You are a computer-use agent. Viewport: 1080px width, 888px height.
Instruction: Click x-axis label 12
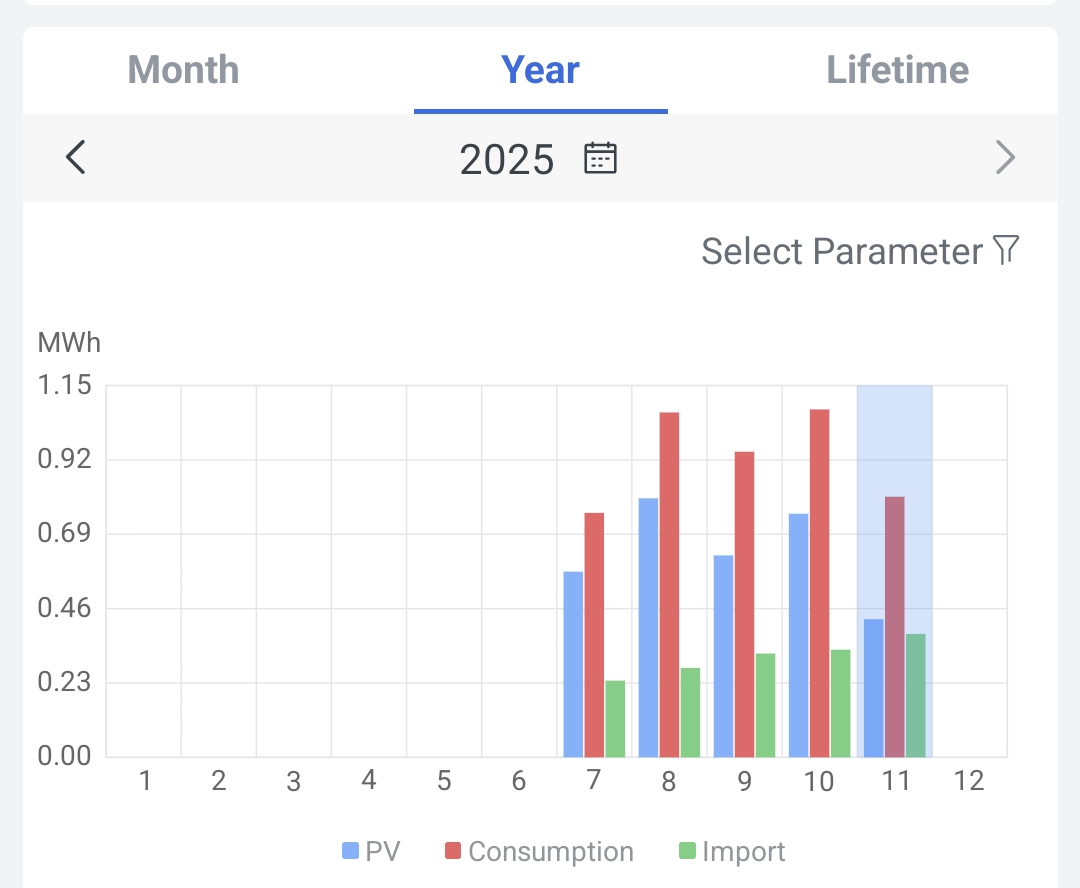(969, 781)
